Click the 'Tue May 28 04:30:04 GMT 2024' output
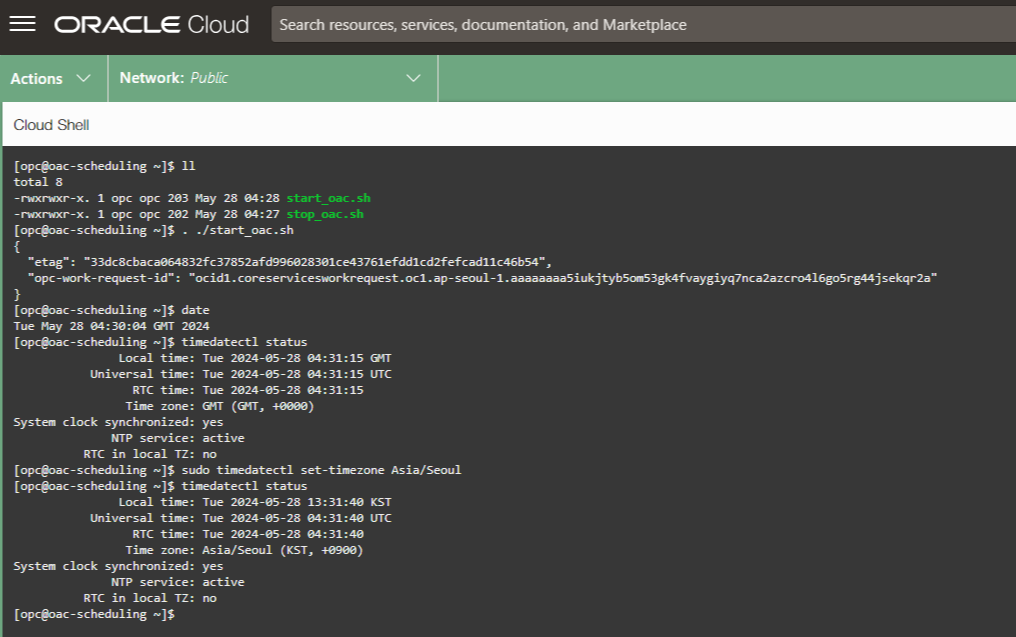Image resolution: width=1016 pixels, height=637 pixels. 111,326
